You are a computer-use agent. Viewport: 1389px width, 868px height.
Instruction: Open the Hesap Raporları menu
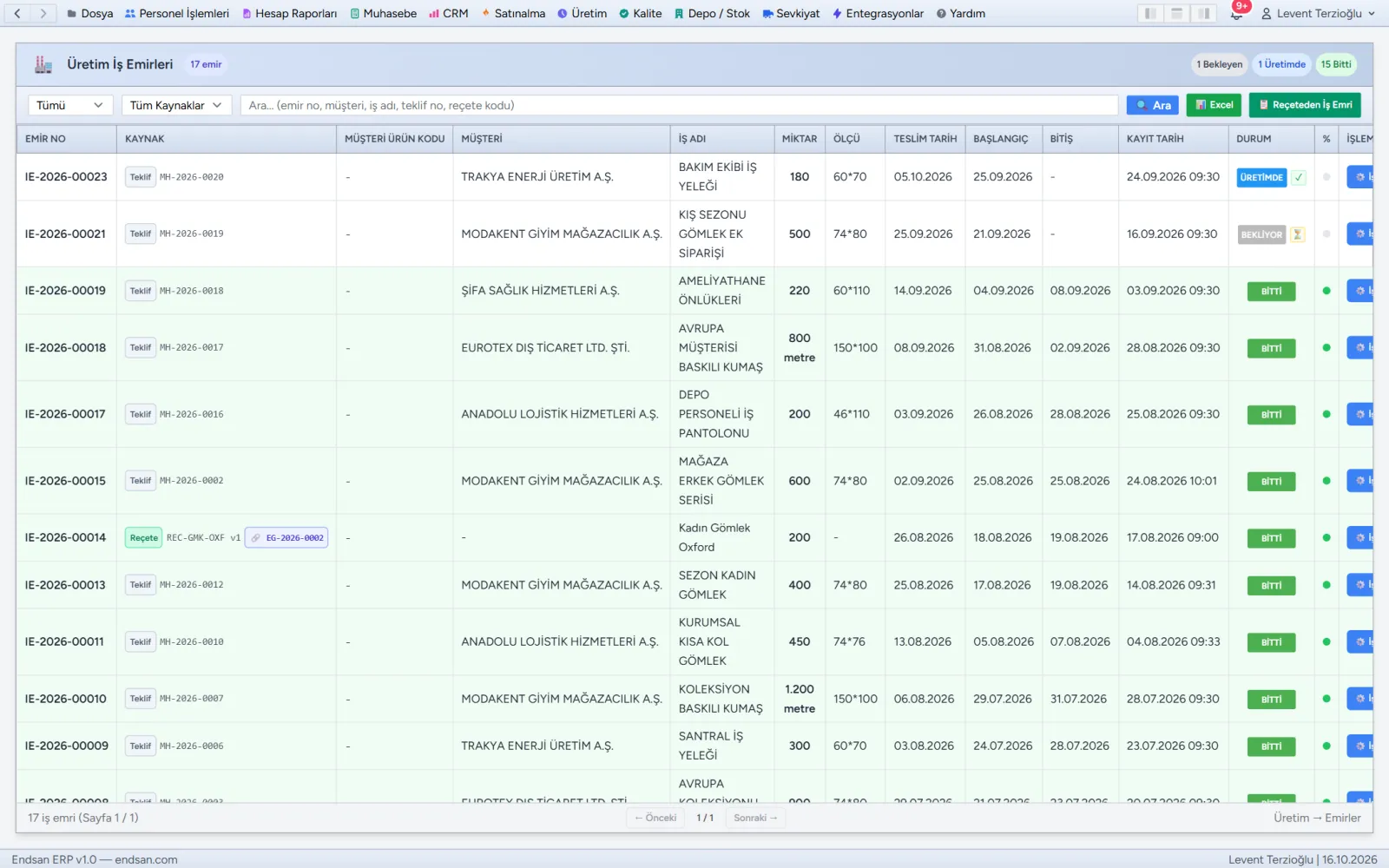click(x=289, y=13)
